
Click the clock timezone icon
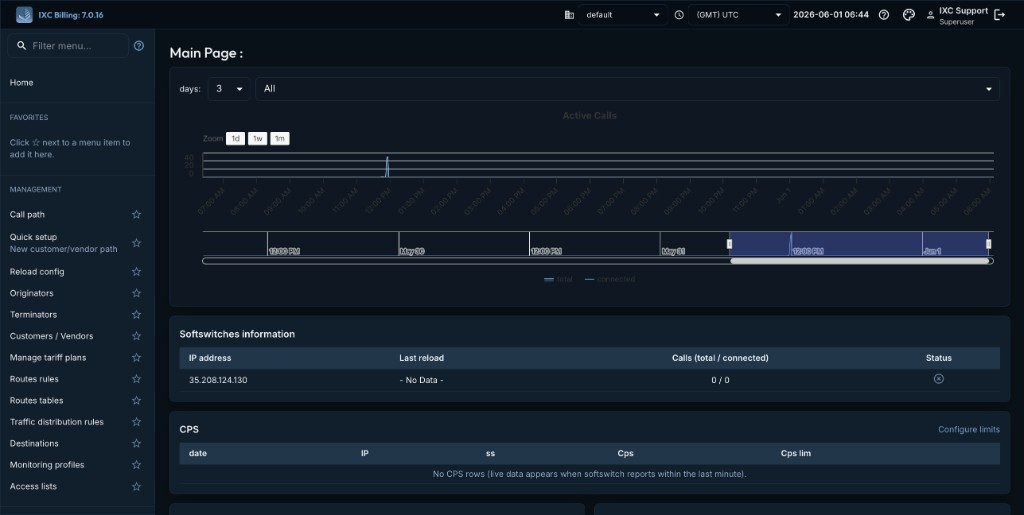click(679, 14)
